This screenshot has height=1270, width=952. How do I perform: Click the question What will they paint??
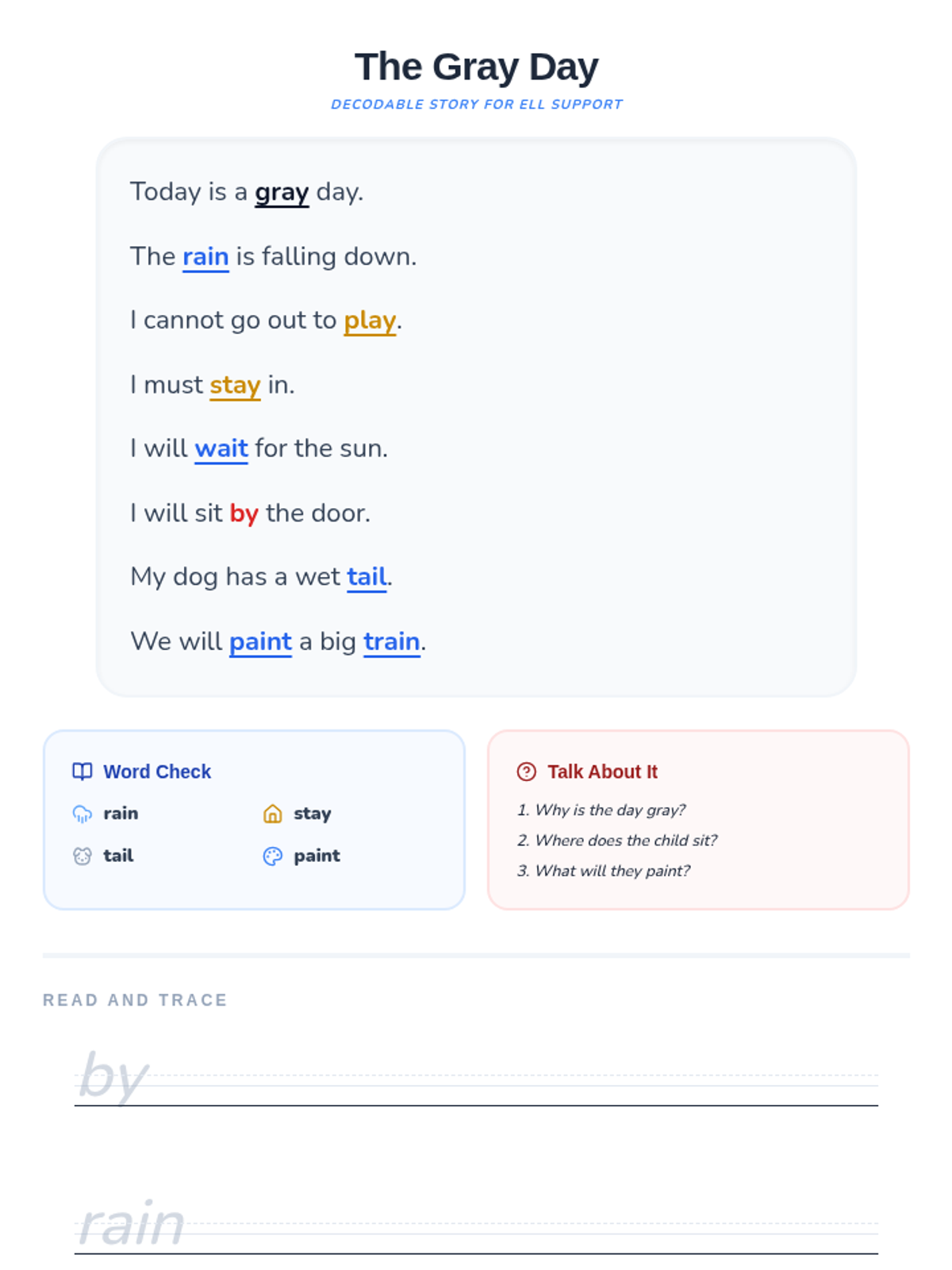(604, 871)
